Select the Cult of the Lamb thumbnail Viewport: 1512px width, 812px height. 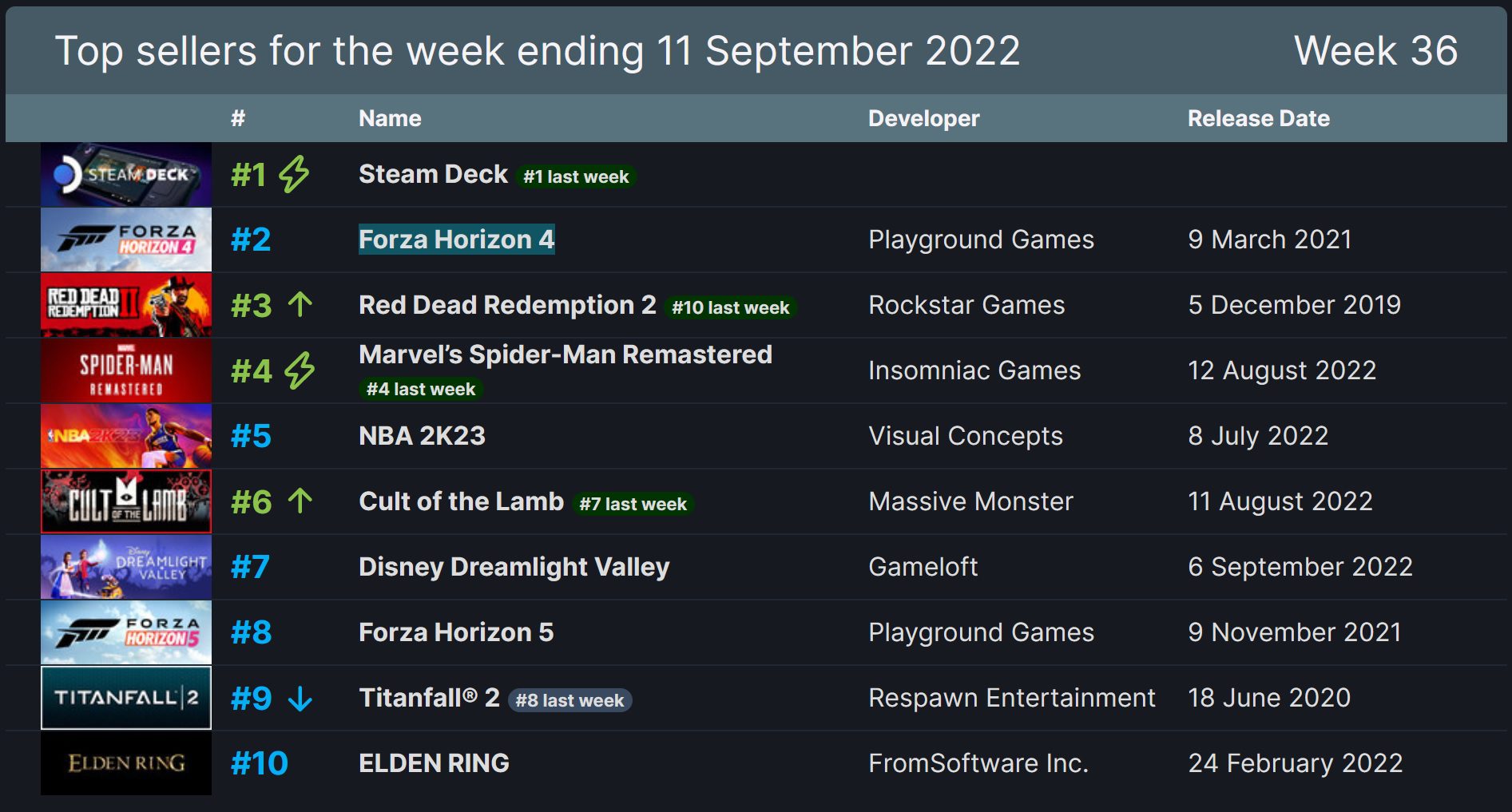click(x=125, y=501)
